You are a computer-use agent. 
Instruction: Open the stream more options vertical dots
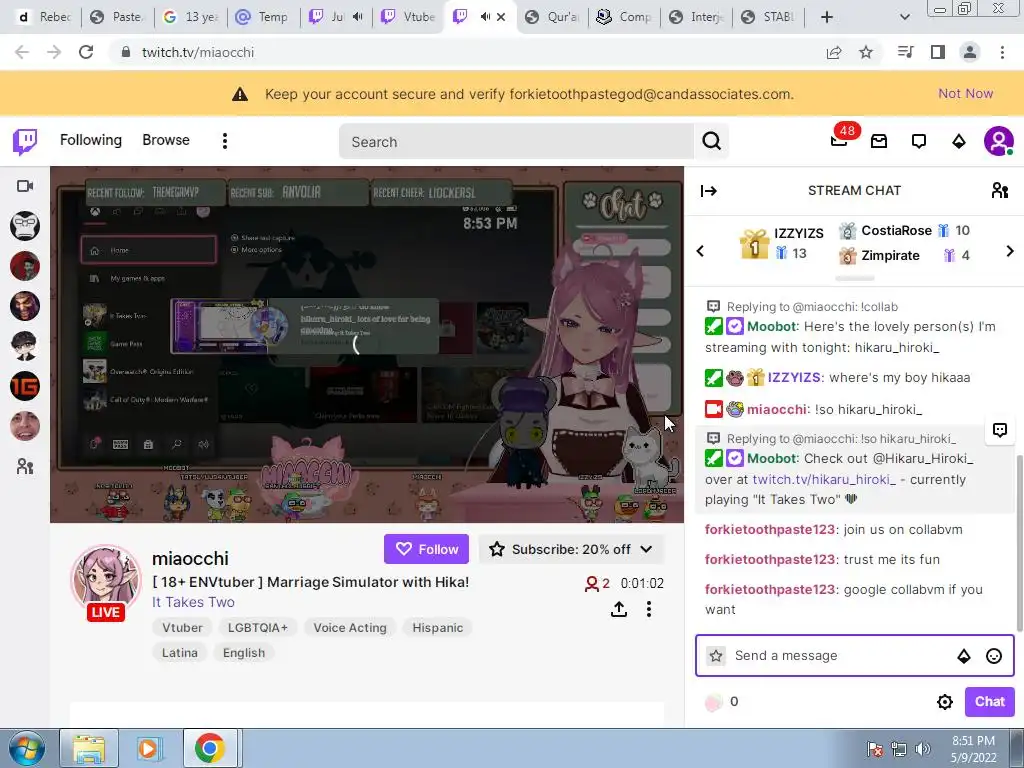pyautogui.click(x=648, y=609)
